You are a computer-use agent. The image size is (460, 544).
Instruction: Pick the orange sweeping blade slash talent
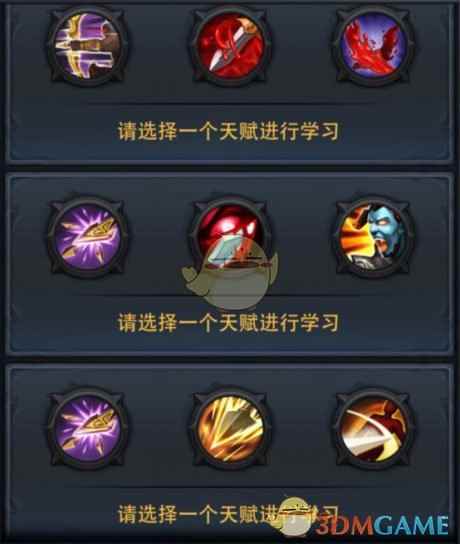click(374, 429)
